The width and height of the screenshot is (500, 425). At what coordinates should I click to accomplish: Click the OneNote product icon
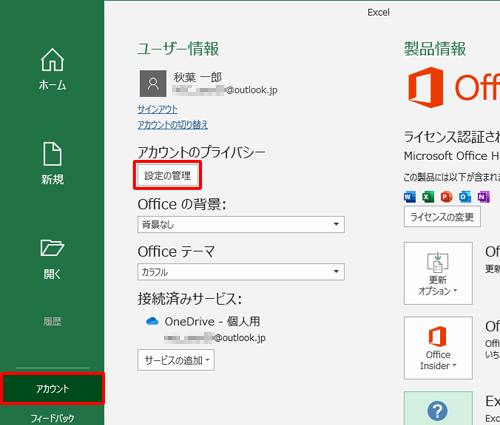pyautogui.click(x=483, y=197)
